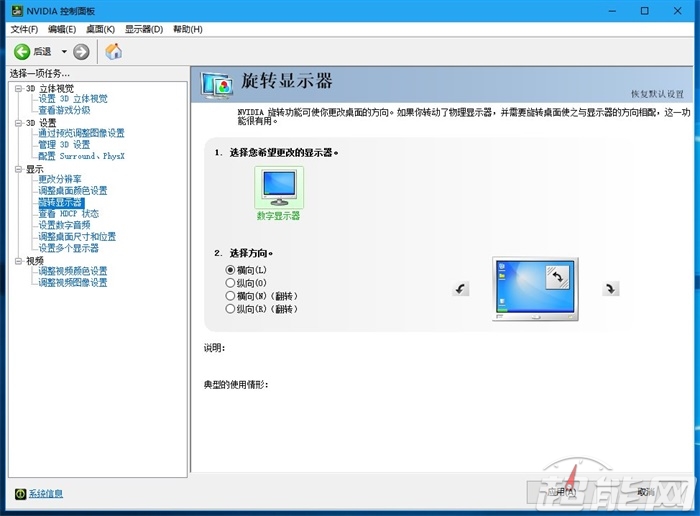Click the 取消 cancel button

point(646,492)
